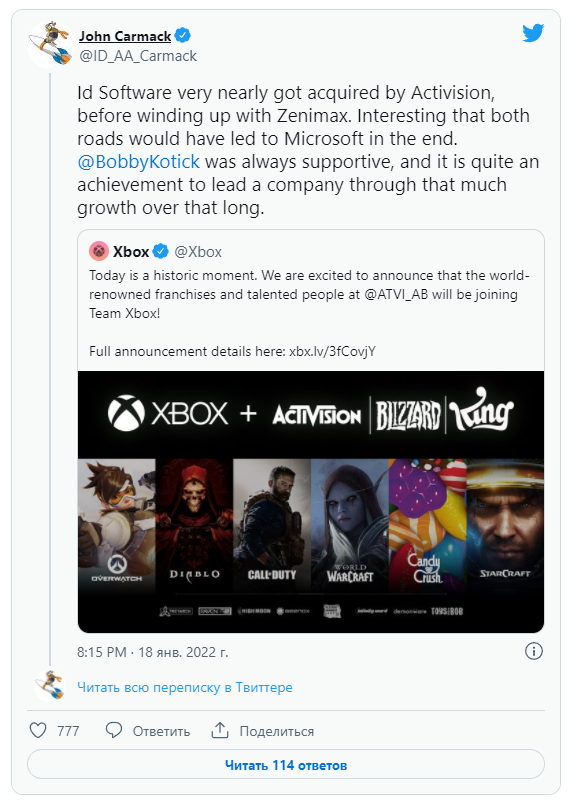Click the verified badge next to John Carmack
Viewport: 569px width, 802px height.
coord(183,36)
